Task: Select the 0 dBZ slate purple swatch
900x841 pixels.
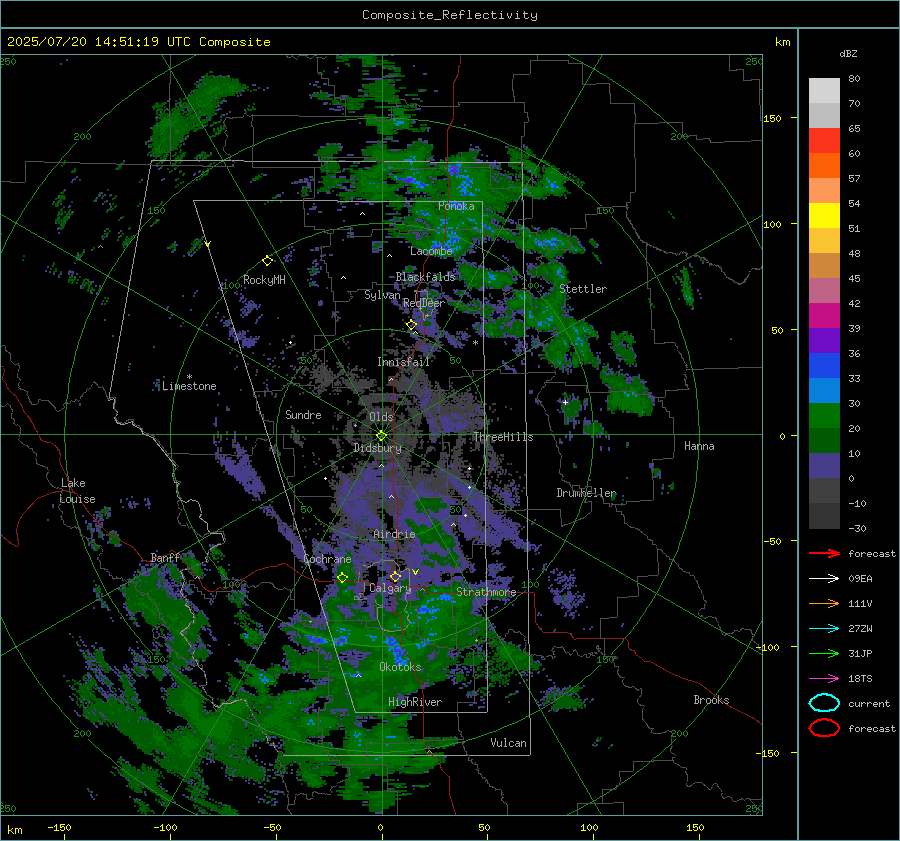Action: pyautogui.click(x=824, y=466)
